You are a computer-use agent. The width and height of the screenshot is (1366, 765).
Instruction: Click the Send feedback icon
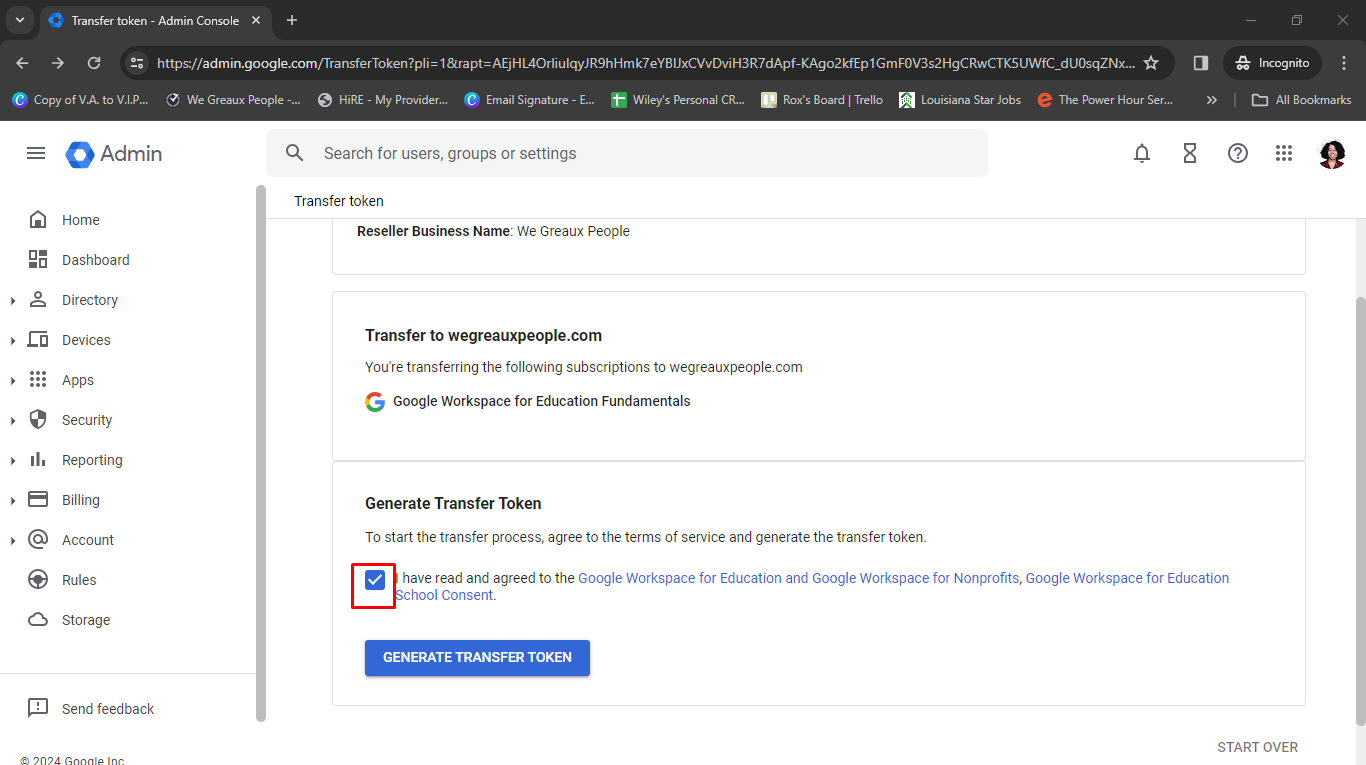pos(38,708)
